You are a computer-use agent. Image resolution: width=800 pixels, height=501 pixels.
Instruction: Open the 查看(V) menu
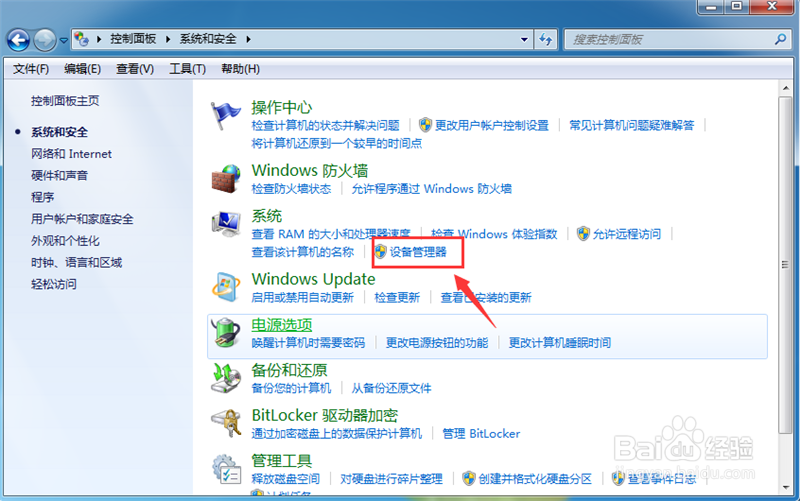(x=135, y=69)
